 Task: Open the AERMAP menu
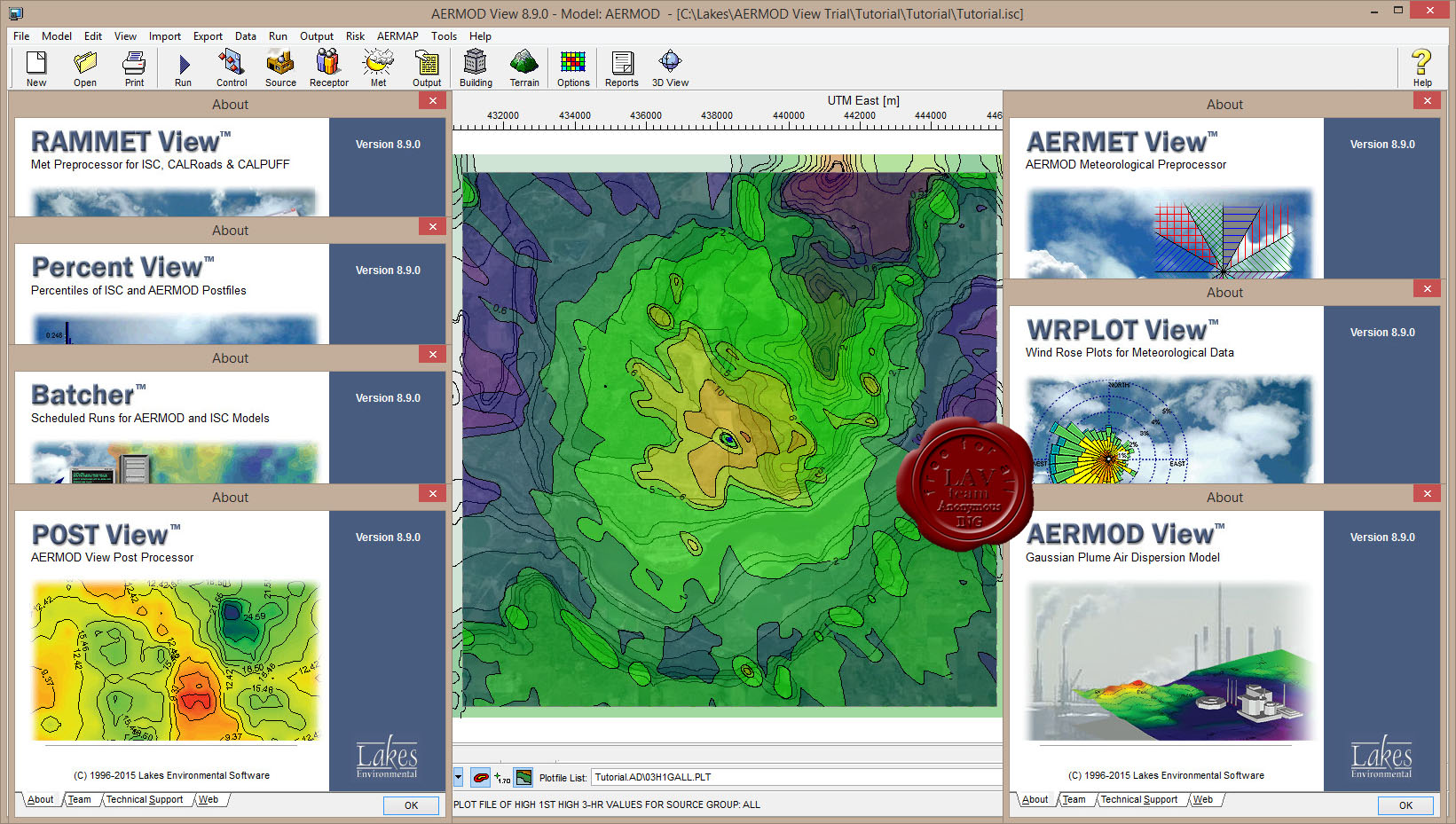(x=397, y=36)
